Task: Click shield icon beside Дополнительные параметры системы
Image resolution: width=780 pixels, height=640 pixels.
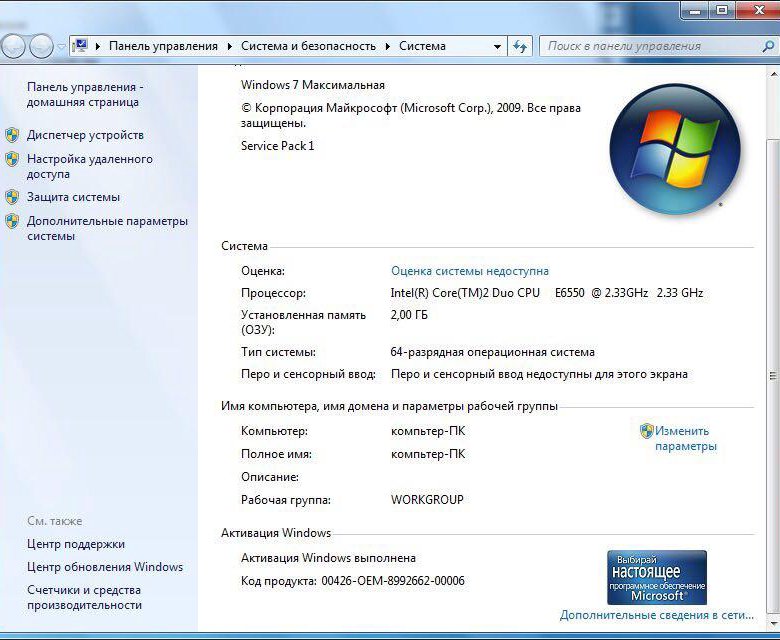Action: (x=12, y=221)
